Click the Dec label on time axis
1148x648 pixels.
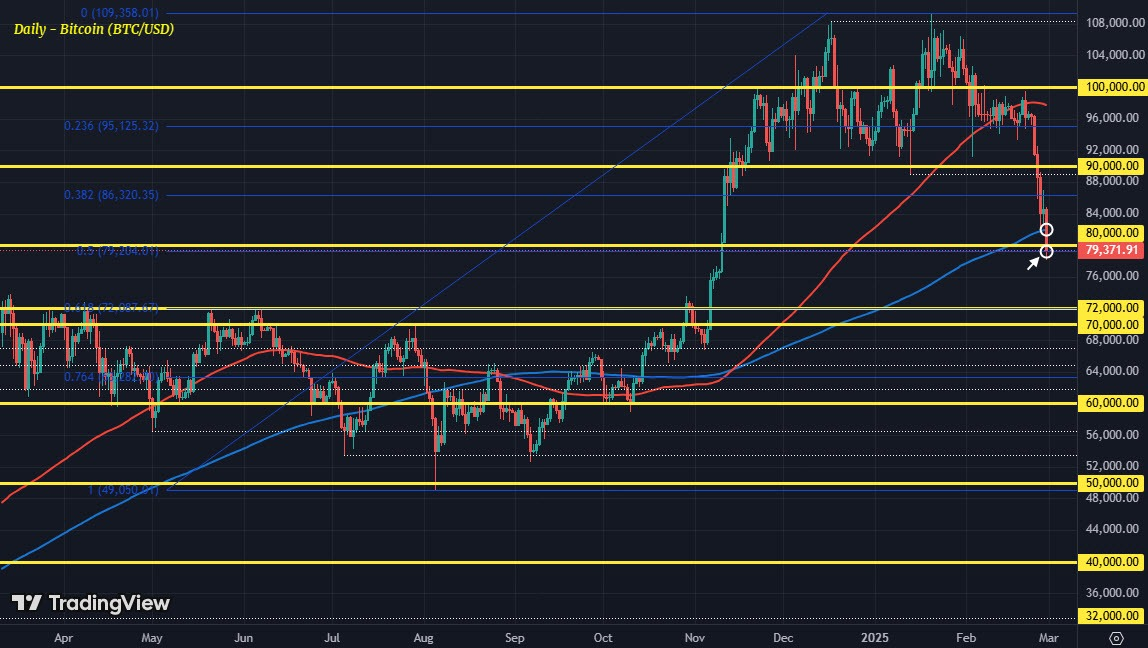pos(783,638)
